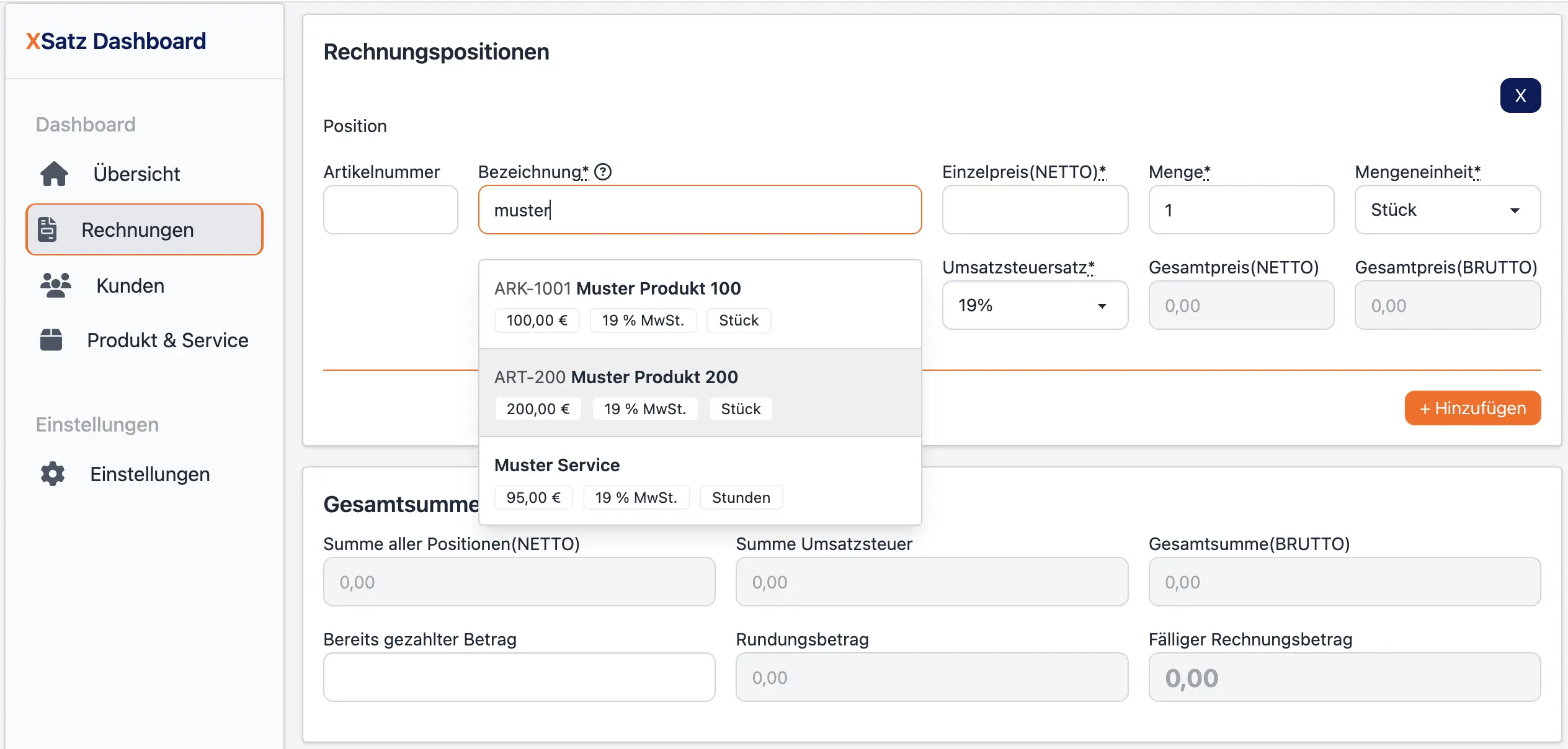Click the + Hinzufügen button
The width and height of the screenshot is (1568, 749).
pos(1472,408)
